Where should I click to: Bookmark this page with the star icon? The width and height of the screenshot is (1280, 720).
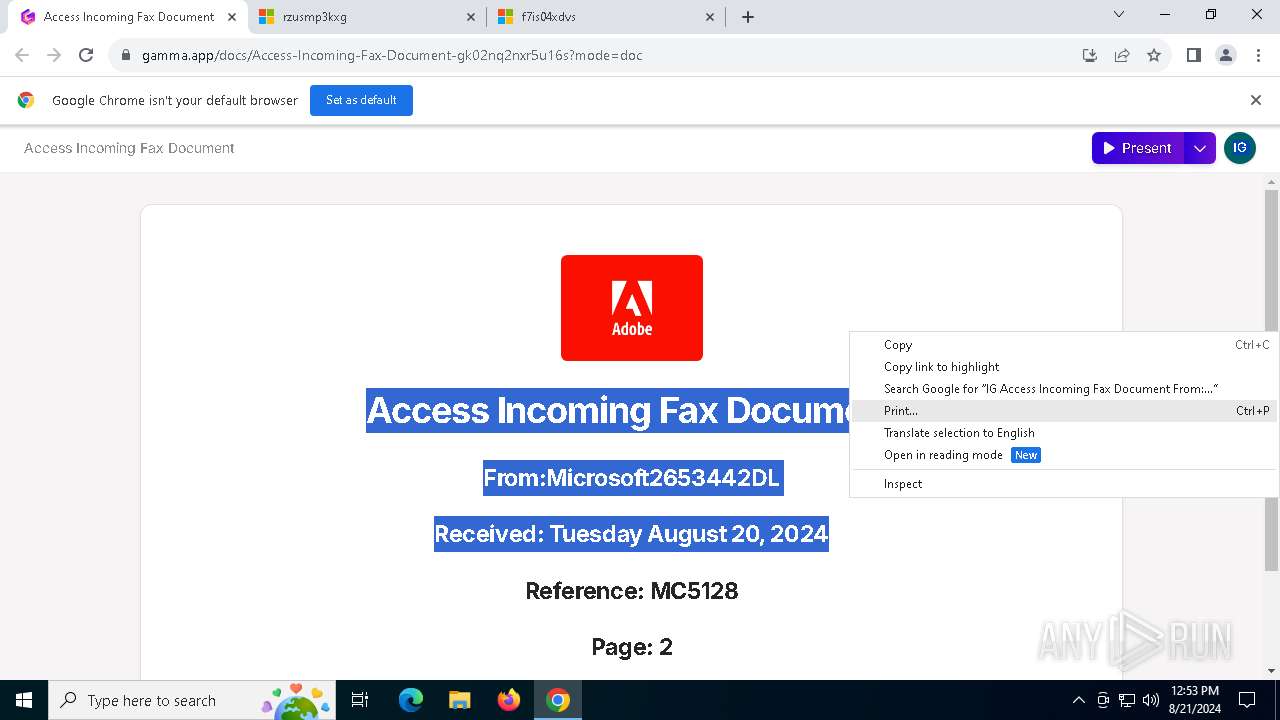tap(1154, 55)
